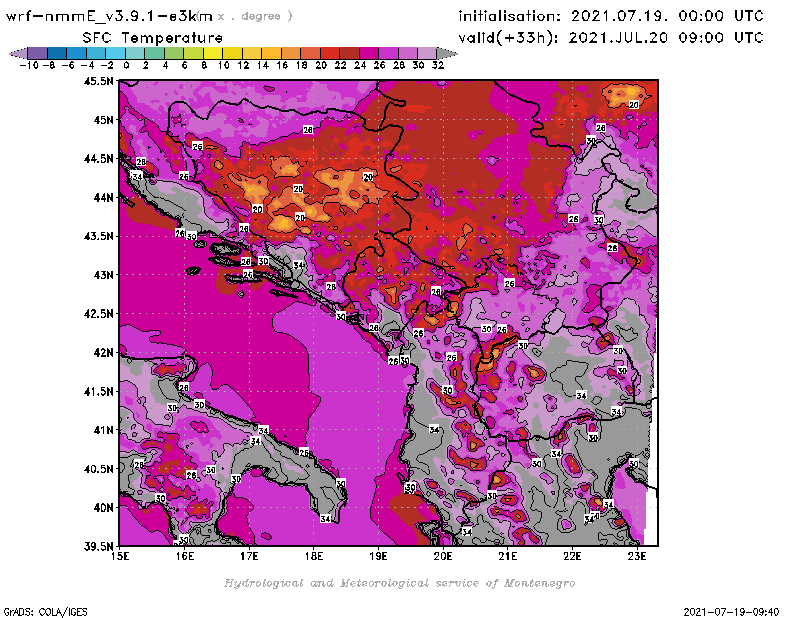Viewport: 800px width, 618px height.
Task: Click the 45N latitude label
Action: pos(103,120)
